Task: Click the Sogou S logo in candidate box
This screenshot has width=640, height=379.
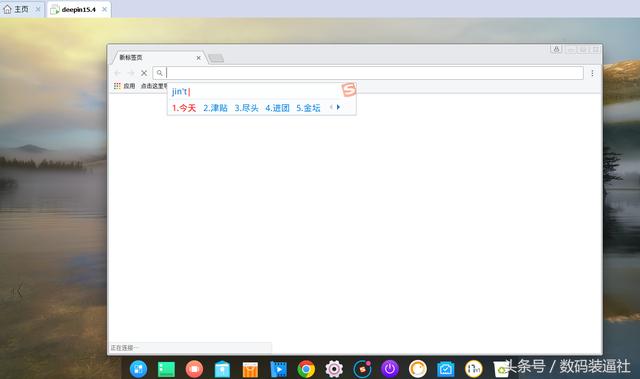Action: (x=349, y=89)
